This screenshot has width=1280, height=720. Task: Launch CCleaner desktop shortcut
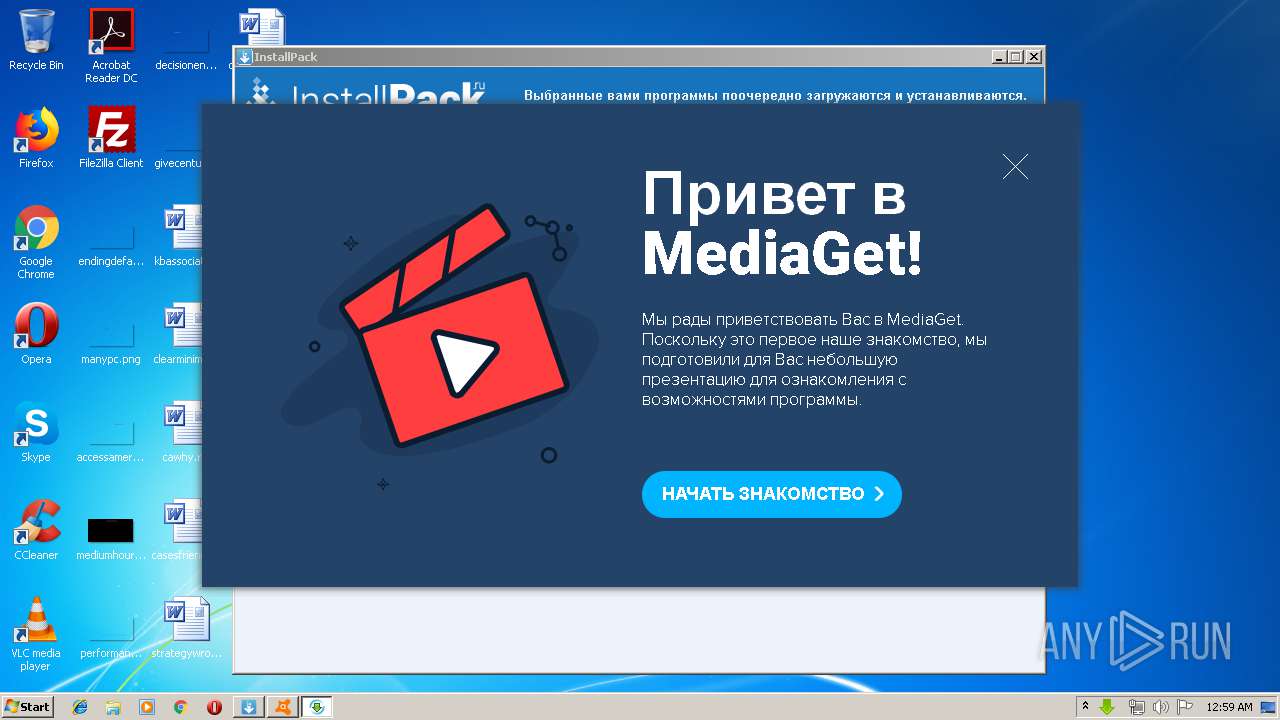pyautogui.click(x=36, y=530)
